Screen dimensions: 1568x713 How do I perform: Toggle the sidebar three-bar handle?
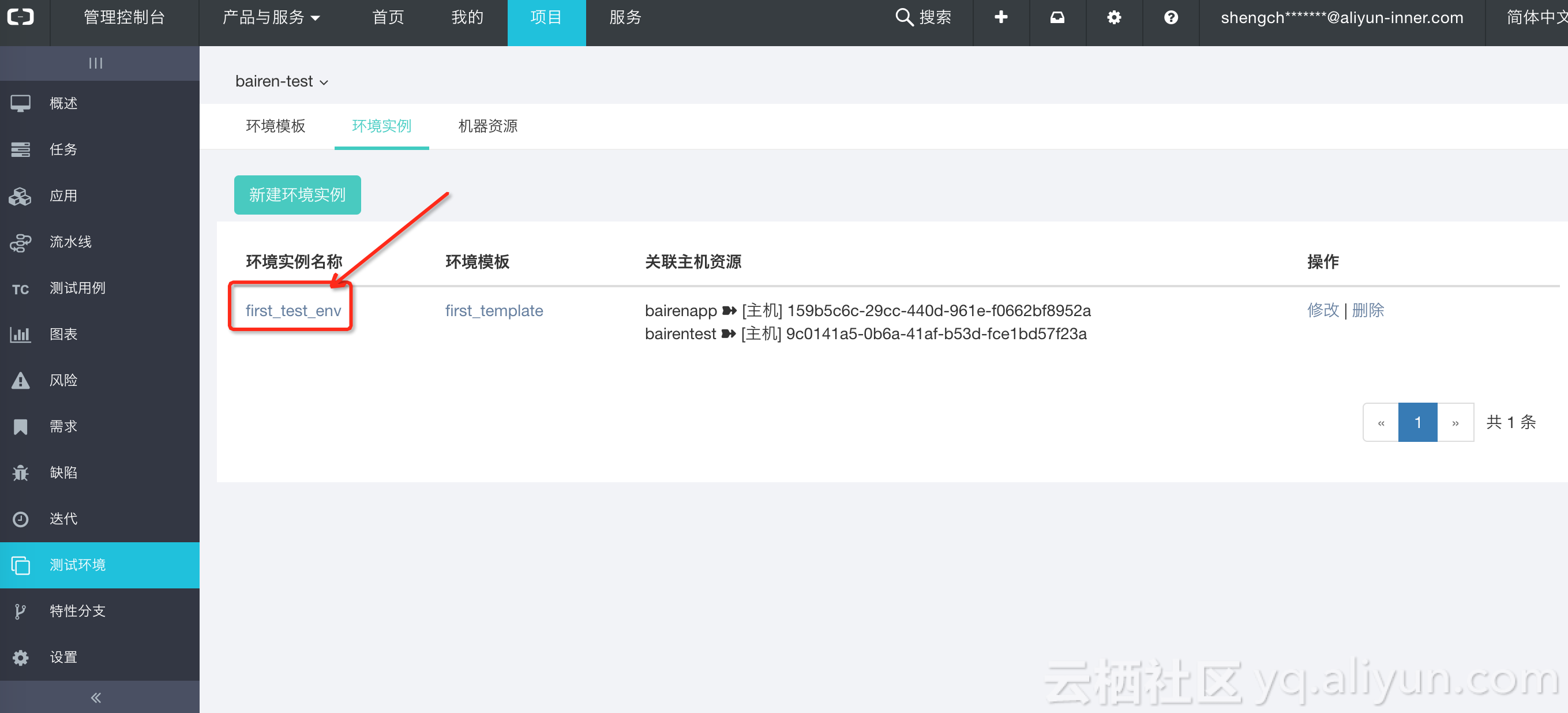[96, 63]
